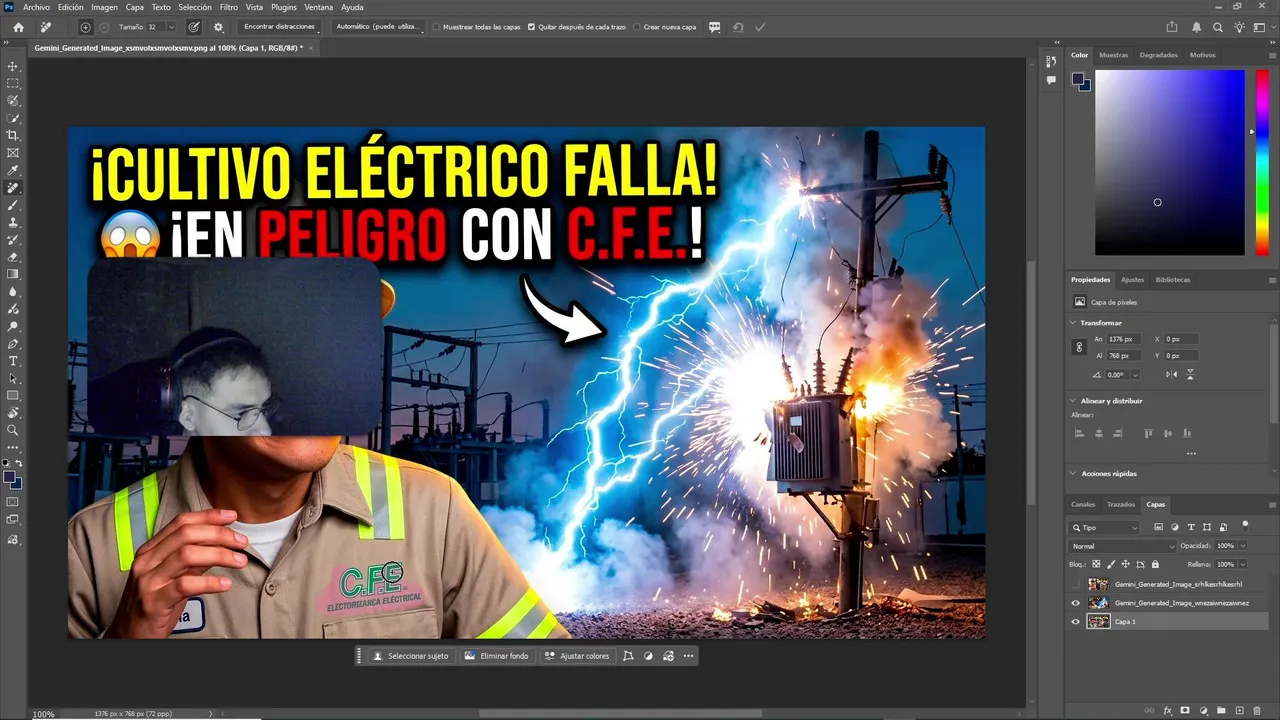Open the Search magnifier at top right

point(1218,27)
